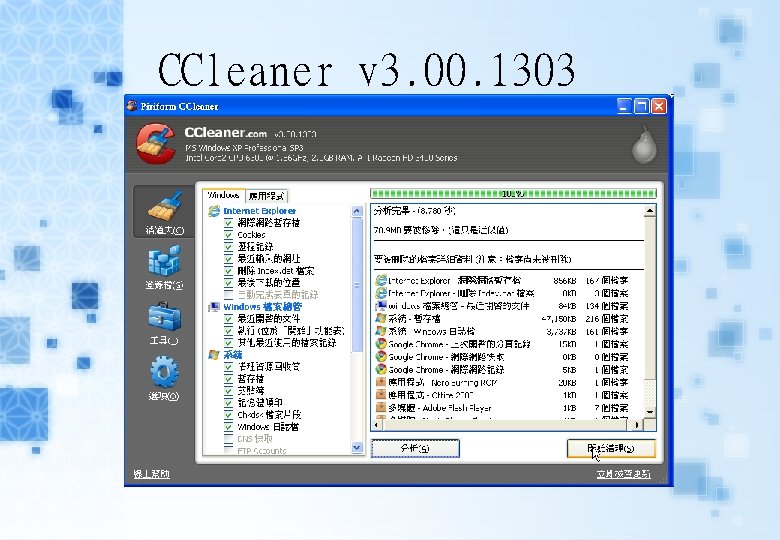Click the Windows flag icon on the 47,150KB row
780x540 pixels.
tap(381, 318)
